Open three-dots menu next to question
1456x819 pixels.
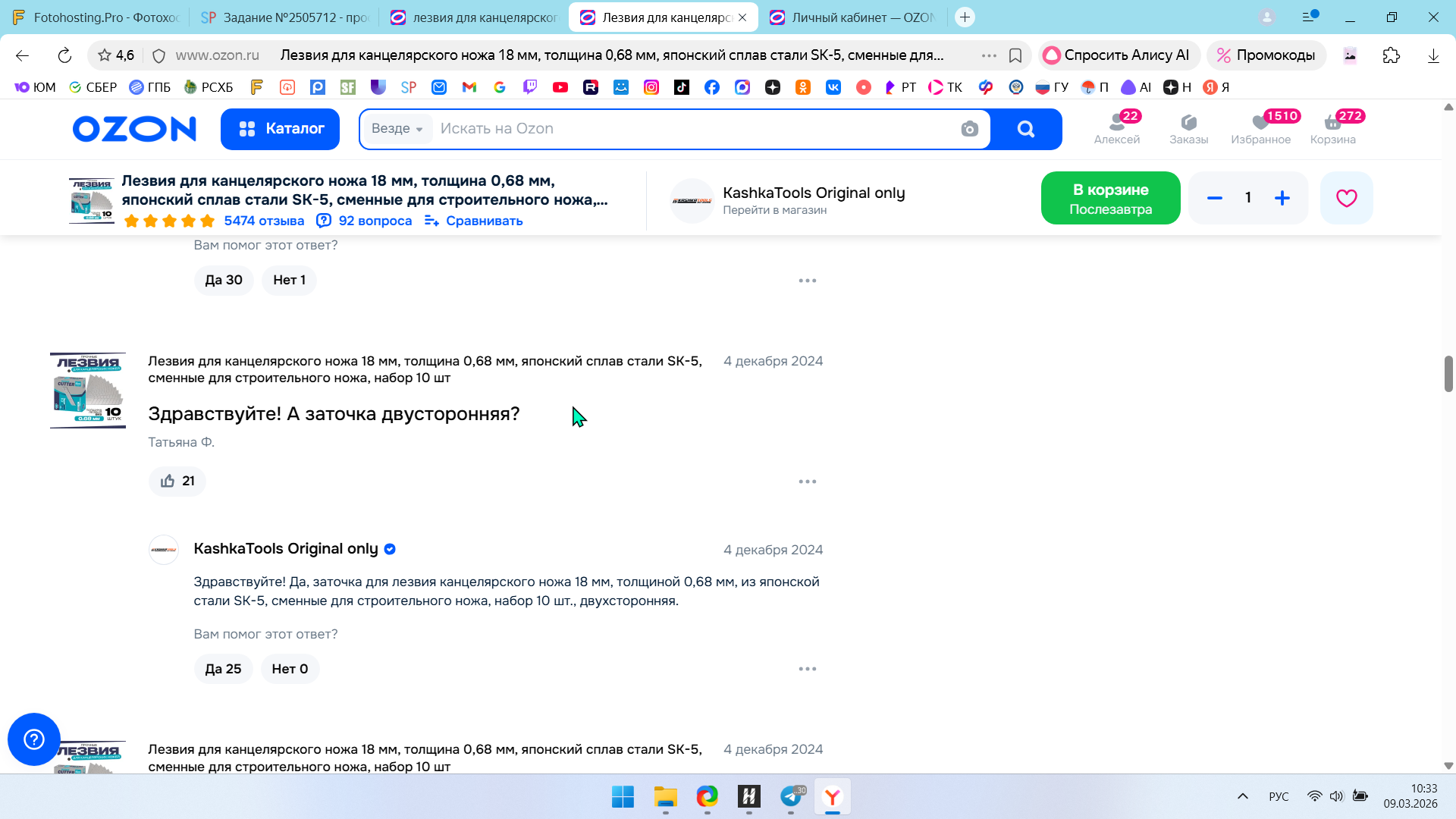[807, 482]
